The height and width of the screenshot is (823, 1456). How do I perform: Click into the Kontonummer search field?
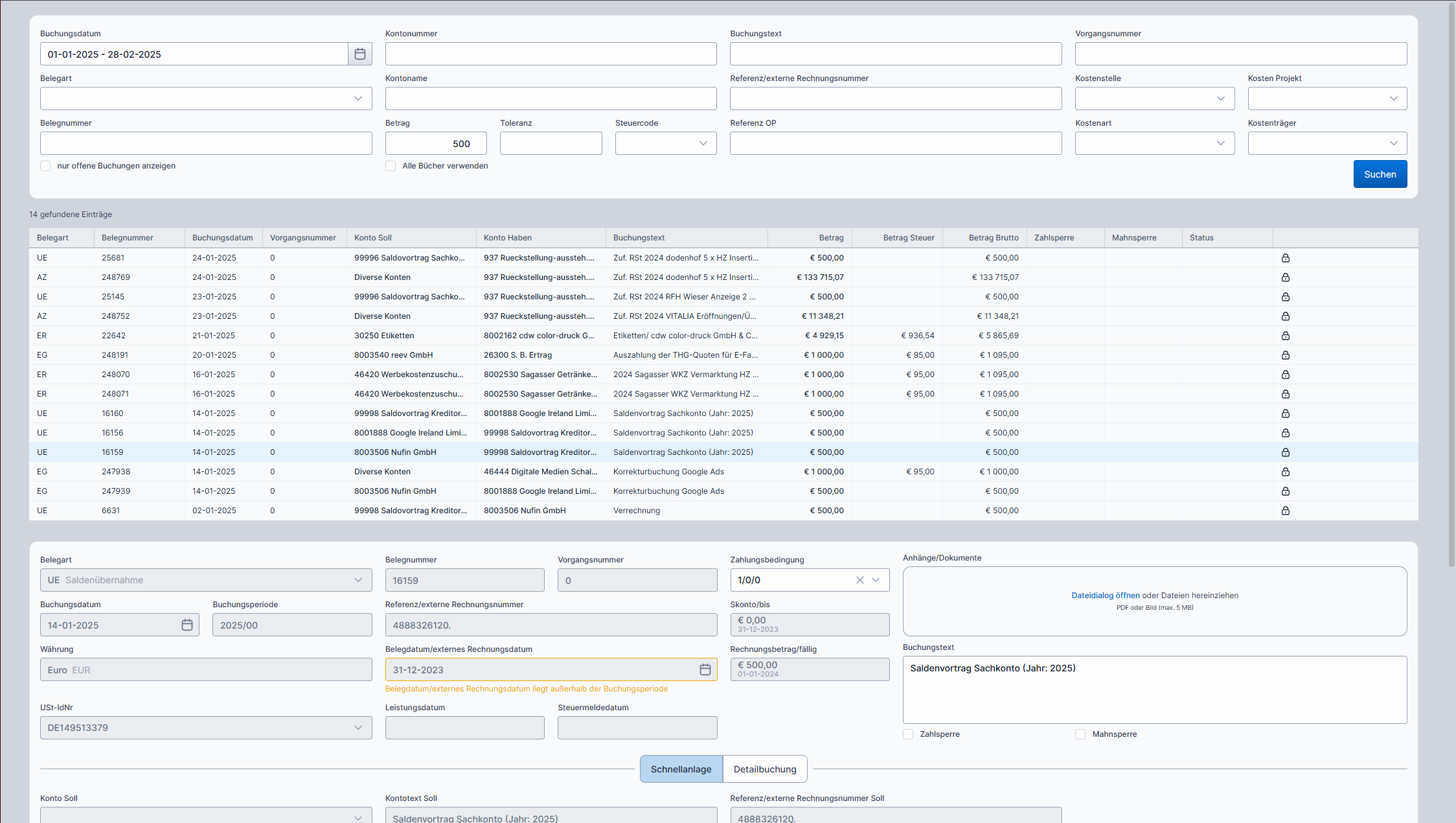pos(551,54)
